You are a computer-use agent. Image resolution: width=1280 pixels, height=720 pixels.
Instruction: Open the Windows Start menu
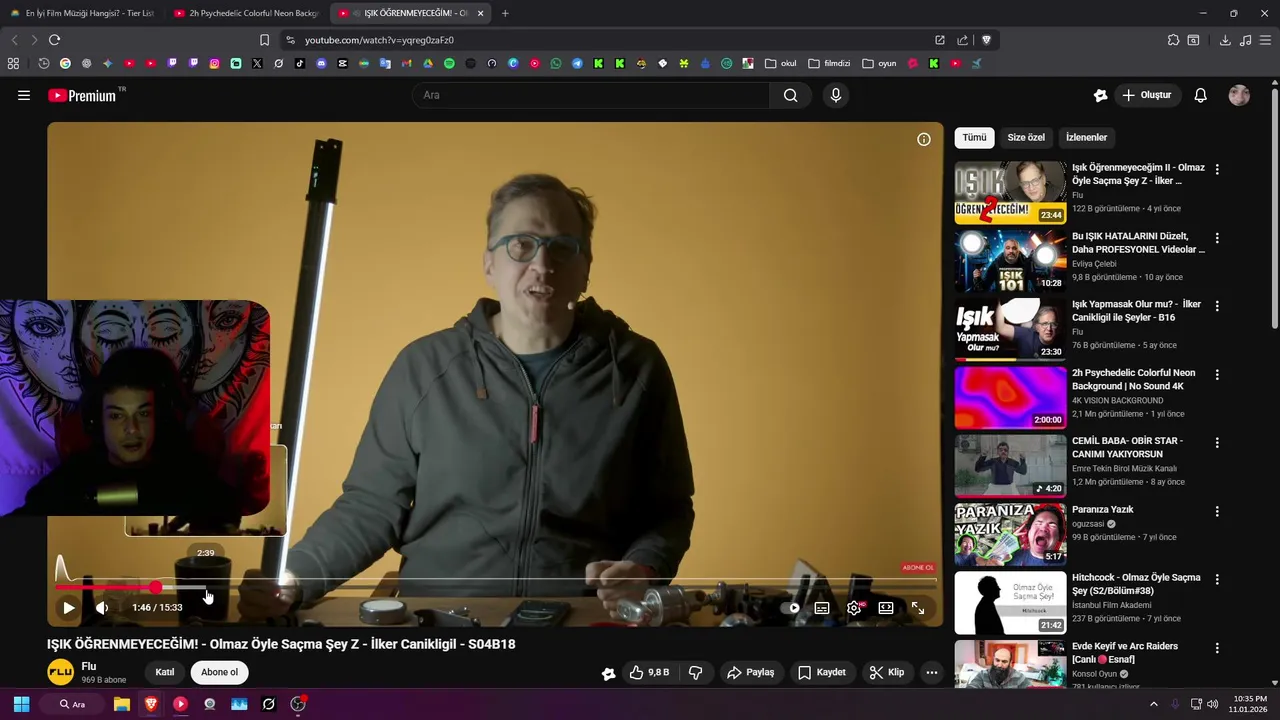tap(21, 704)
